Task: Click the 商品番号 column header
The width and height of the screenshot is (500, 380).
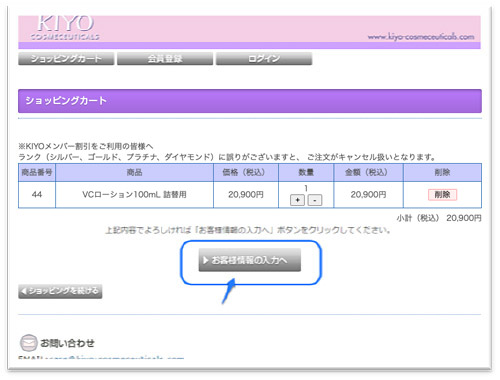Action: (x=37, y=172)
